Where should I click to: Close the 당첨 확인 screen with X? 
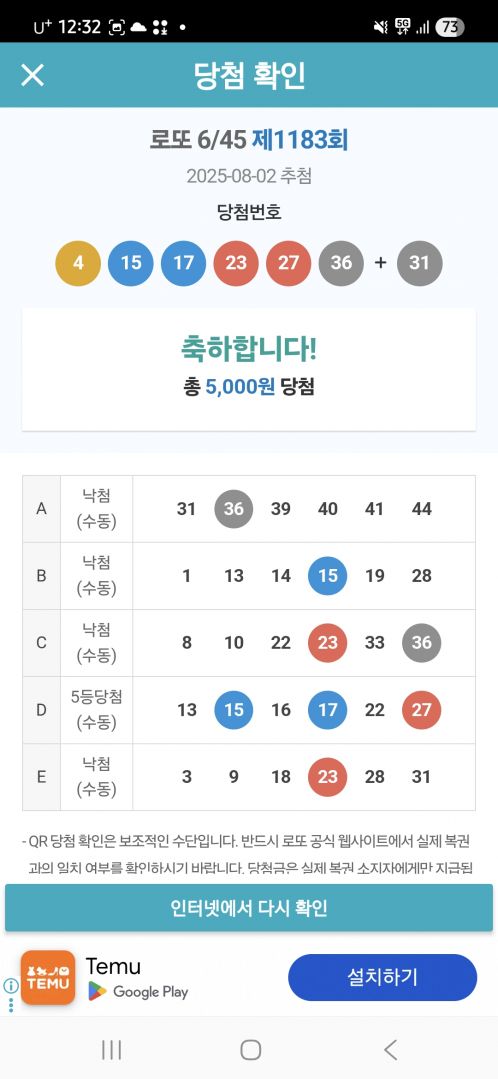[32, 75]
